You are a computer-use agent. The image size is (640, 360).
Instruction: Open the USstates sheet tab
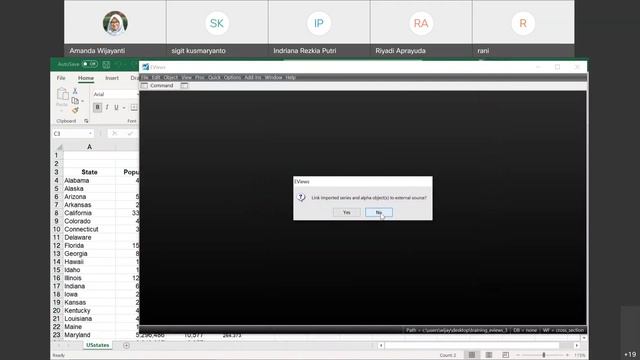[x=98, y=345]
